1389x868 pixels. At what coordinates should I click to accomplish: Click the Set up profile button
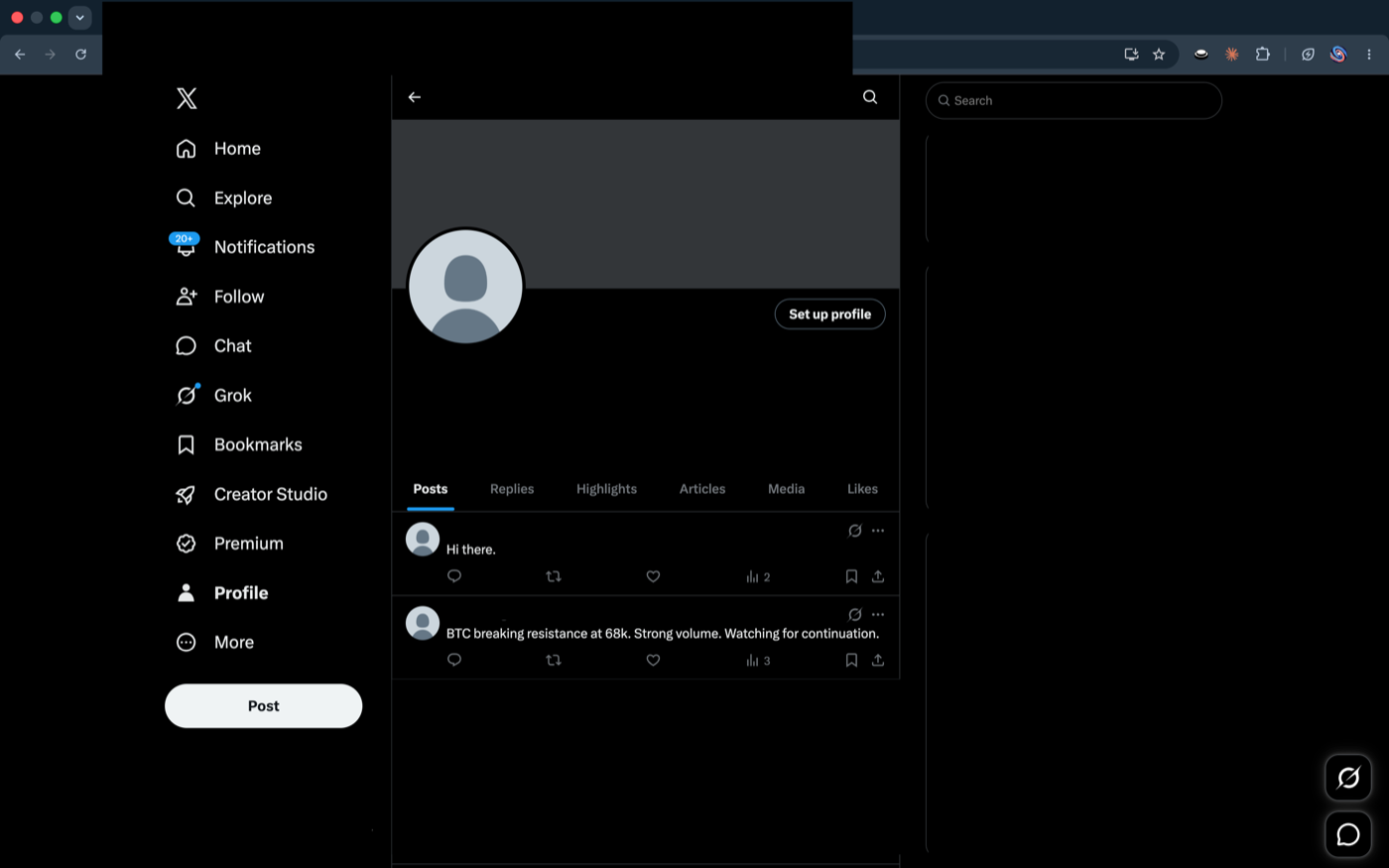coord(830,314)
